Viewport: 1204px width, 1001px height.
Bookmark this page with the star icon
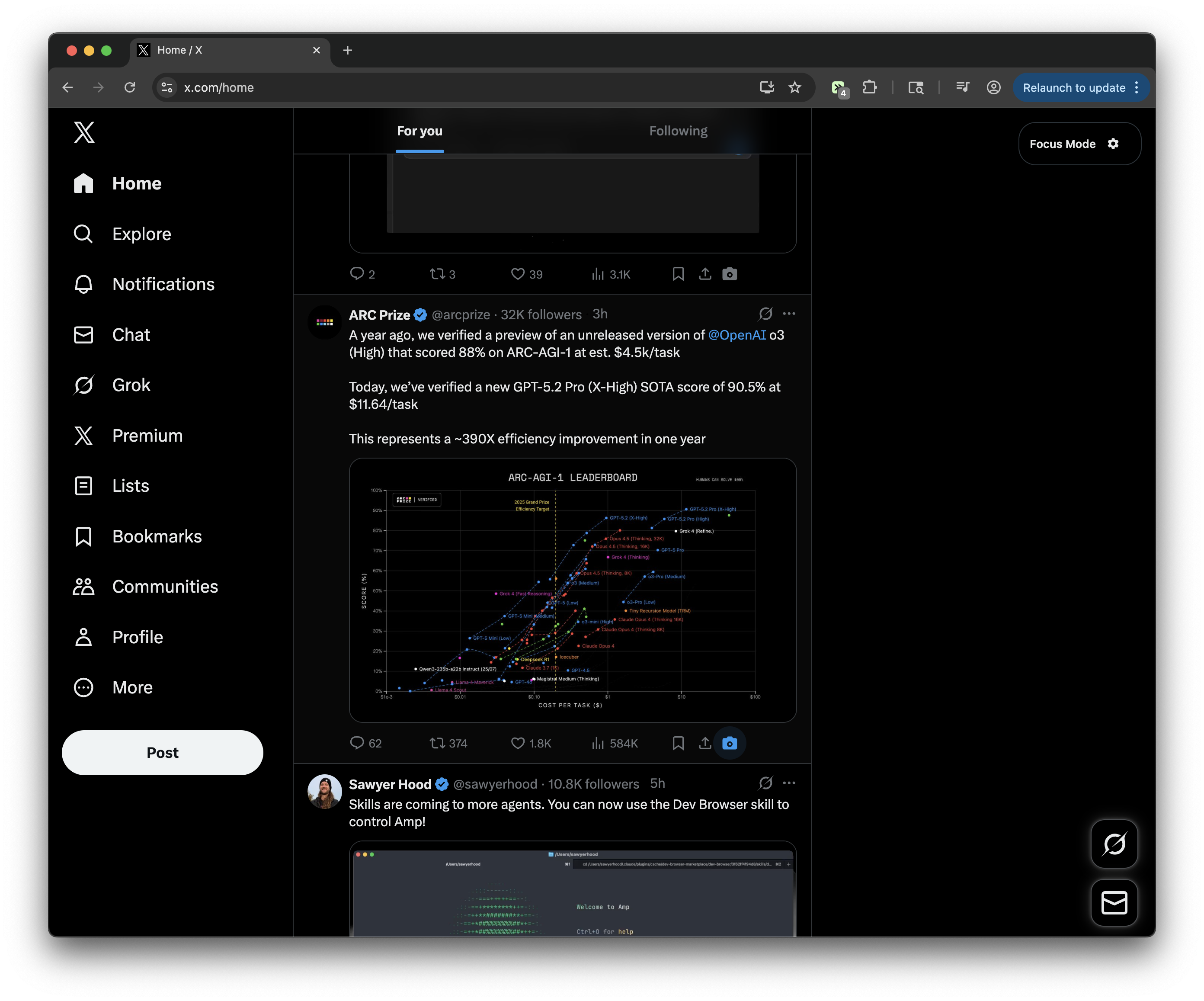coord(794,87)
